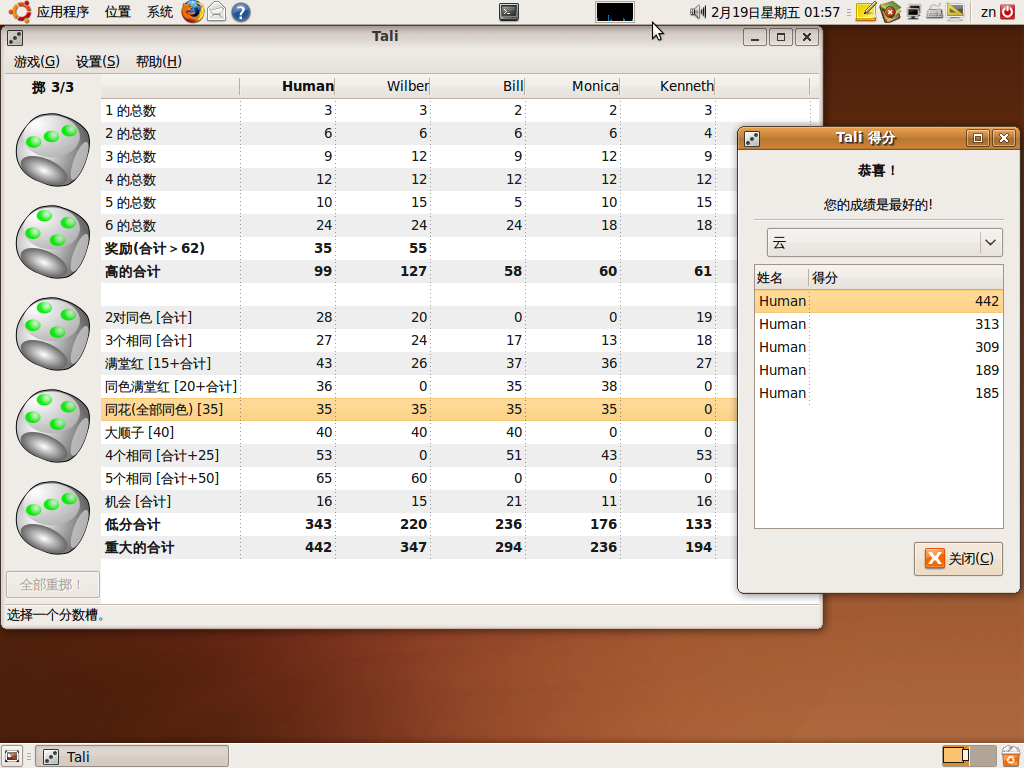
Task: Open the terminal launcher in panel
Action: click(x=509, y=12)
